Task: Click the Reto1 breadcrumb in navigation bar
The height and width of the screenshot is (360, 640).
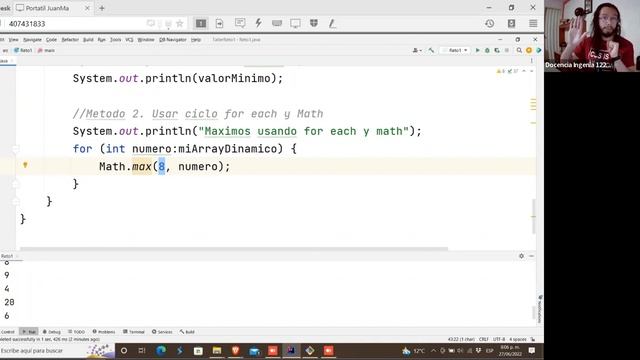Action: 23,50
